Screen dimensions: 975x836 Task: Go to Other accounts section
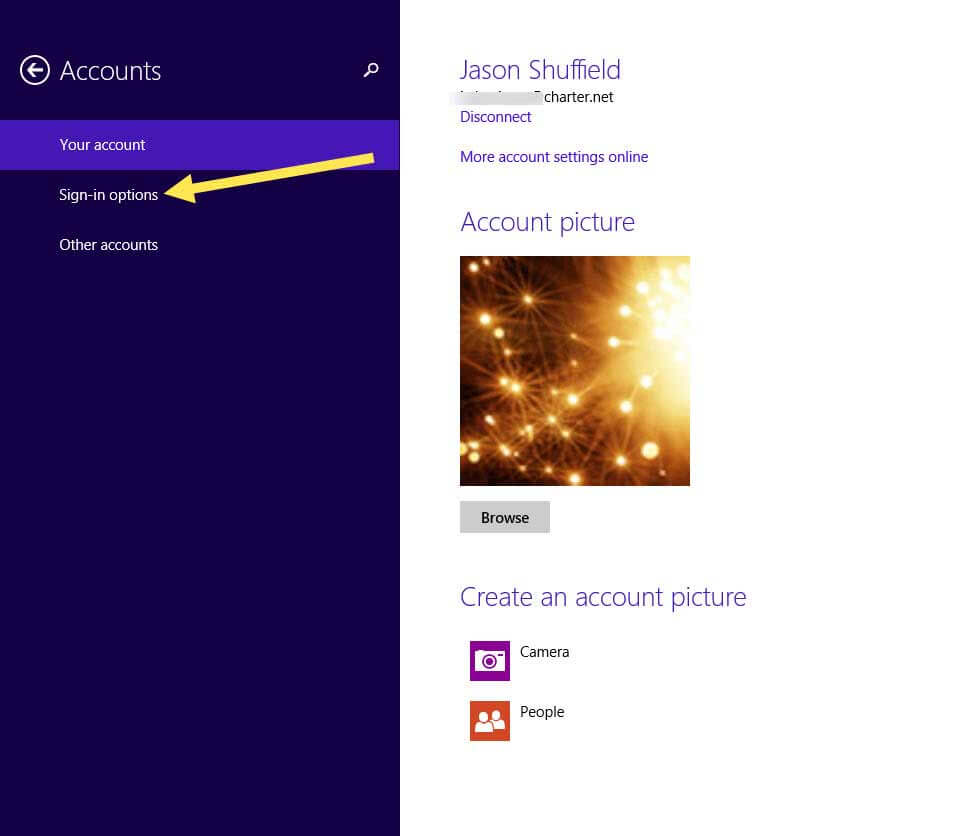tap(108, 245)
